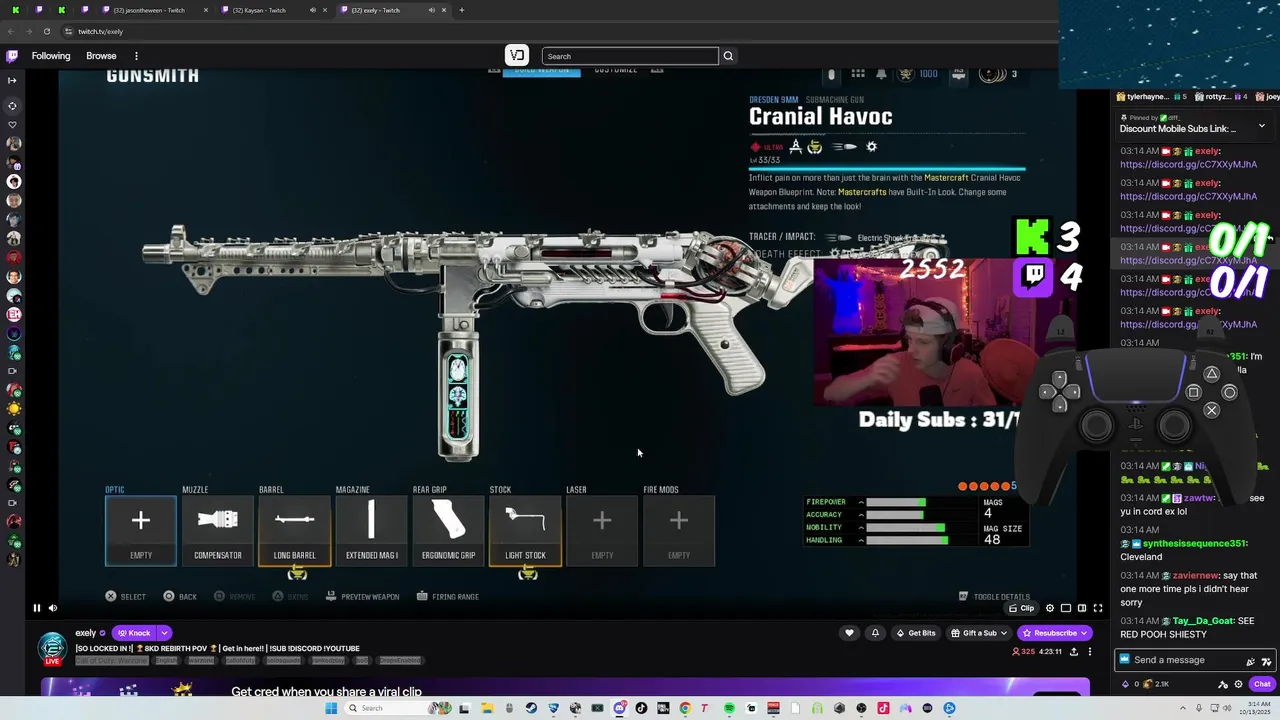Open the Browse page
Viewport: 1280px width, 720px height.
pyautogui.click(x=101, y=56)
